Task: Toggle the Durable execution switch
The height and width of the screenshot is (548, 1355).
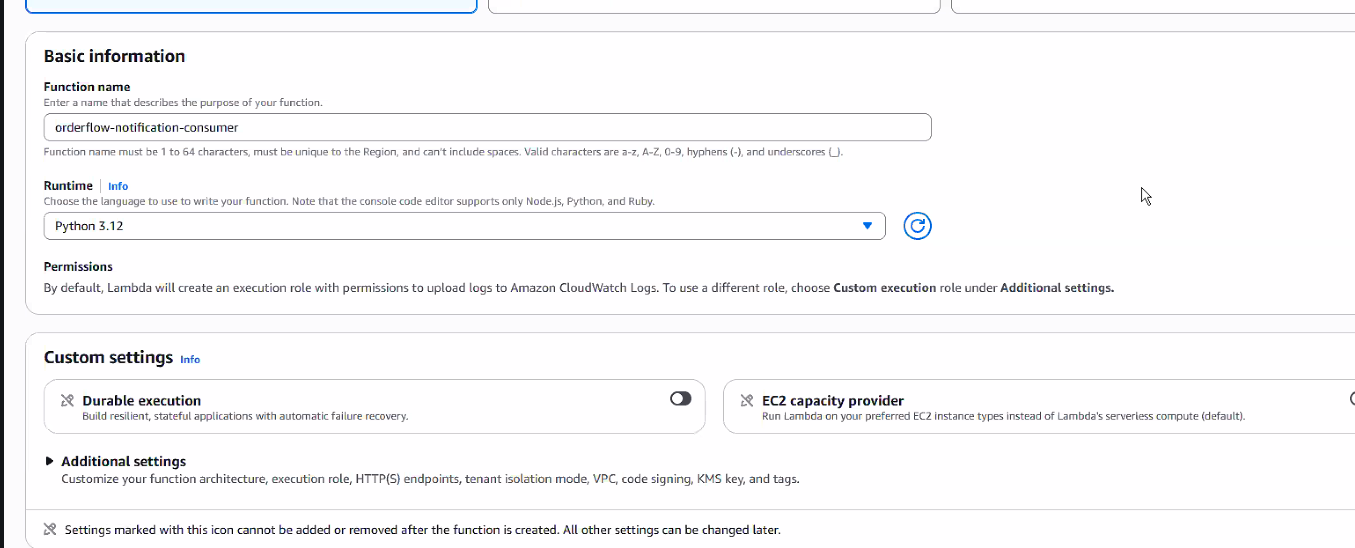Action: [681, 398]
